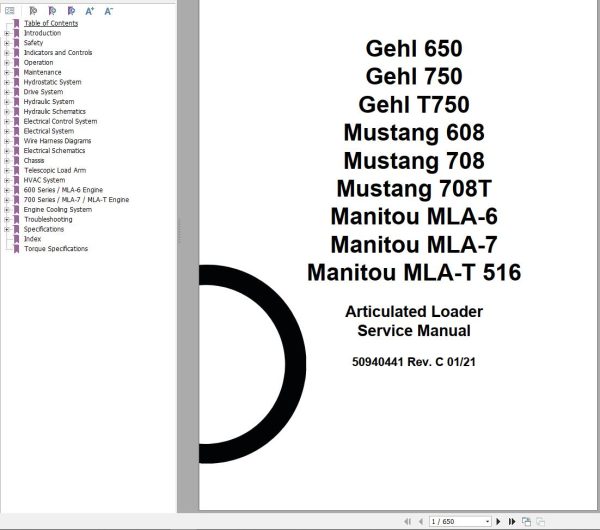Select the Operation bookmark
This screenshot has height=530, width=600.
click(38, 62)
